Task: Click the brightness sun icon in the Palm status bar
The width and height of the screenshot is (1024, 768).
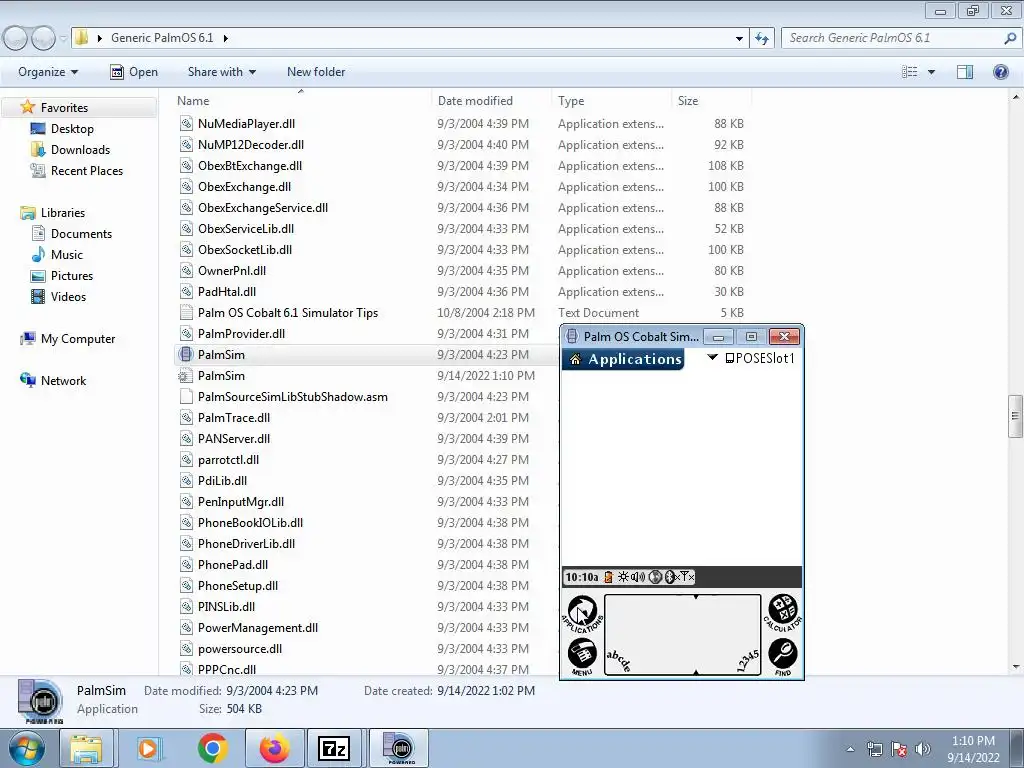Action: click(x=623, y=577)
